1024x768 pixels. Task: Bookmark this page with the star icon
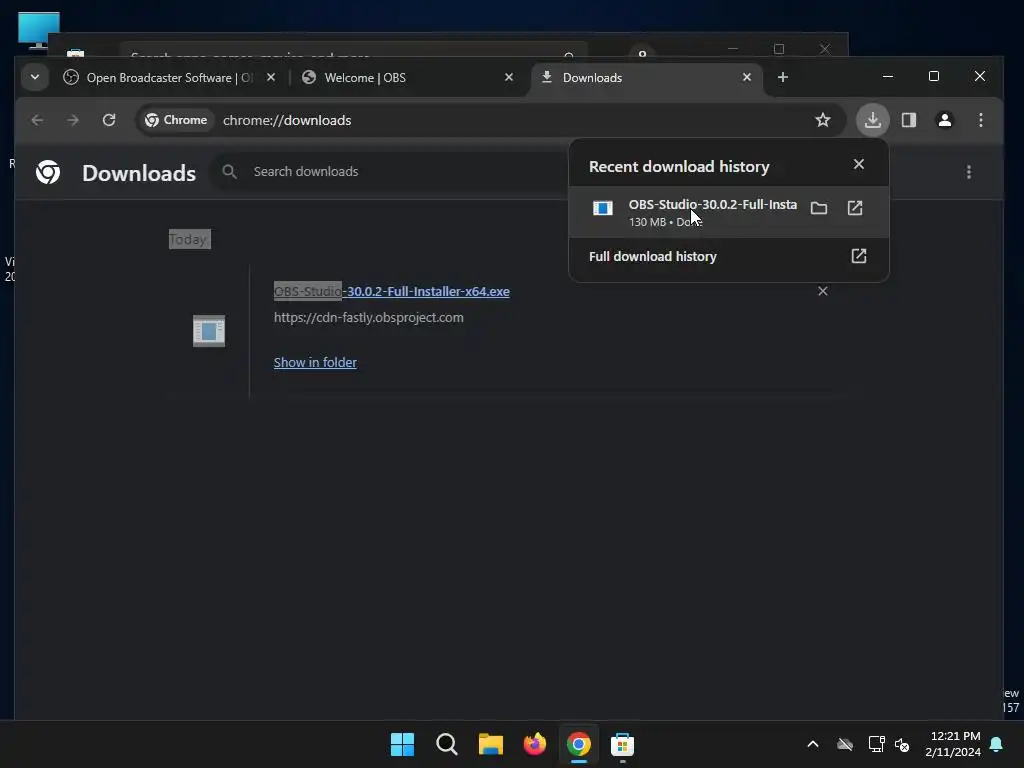823,120
